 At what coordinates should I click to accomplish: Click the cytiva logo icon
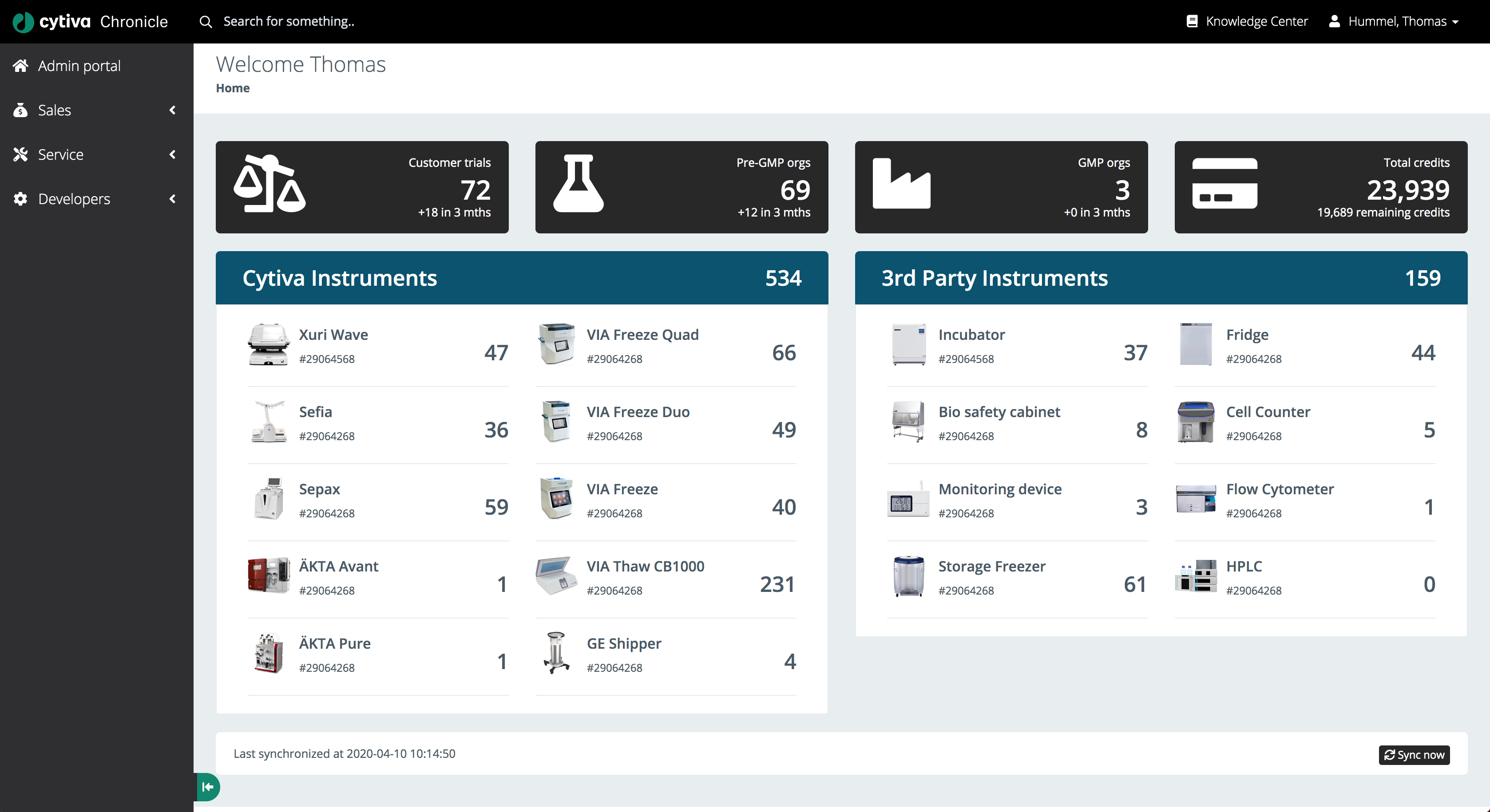pyautogui.click(x=23, y=21)
